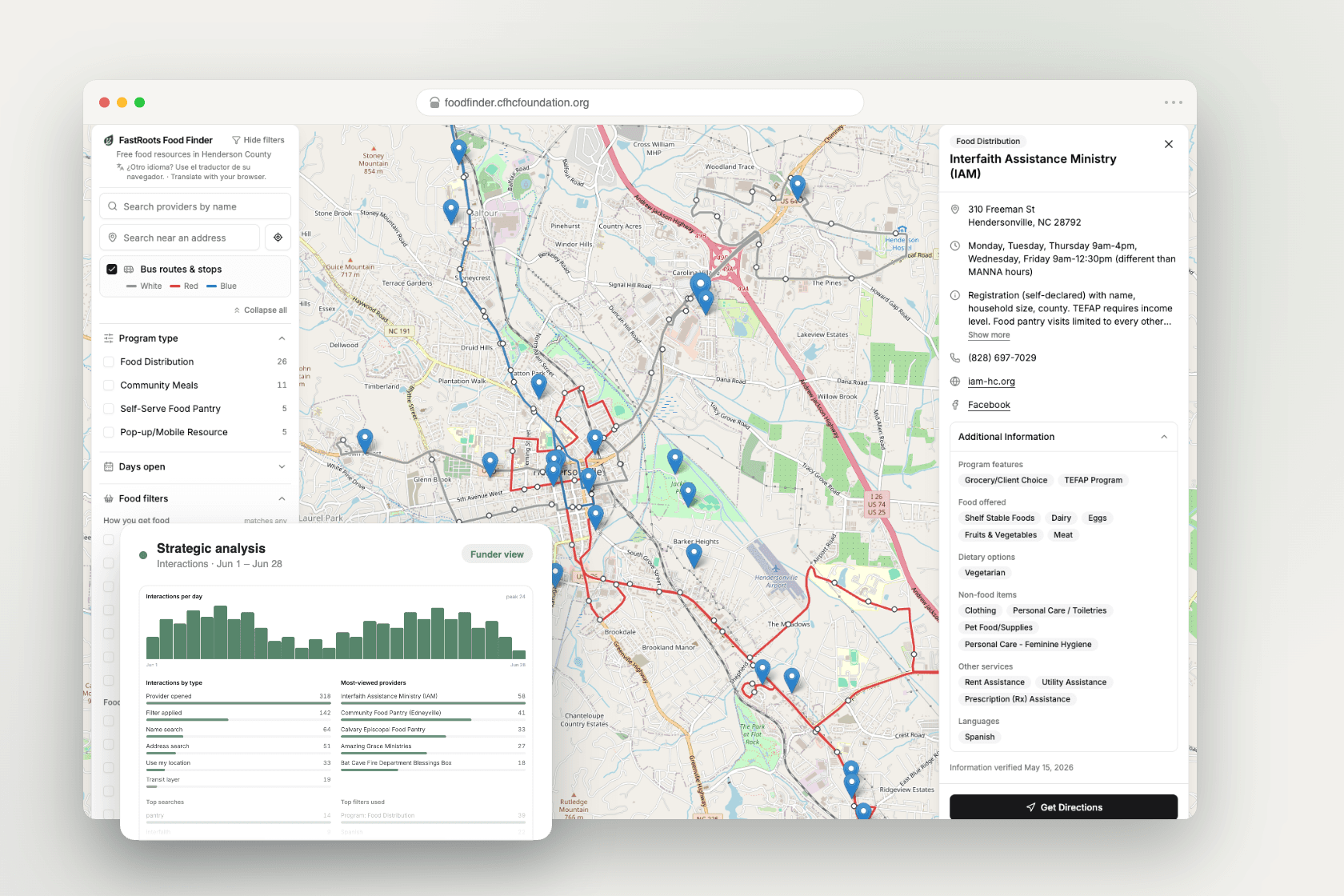1344x896 pixels.
Task: Uncheck Bus routes & stops checkbox
Action: pos(112,269)
